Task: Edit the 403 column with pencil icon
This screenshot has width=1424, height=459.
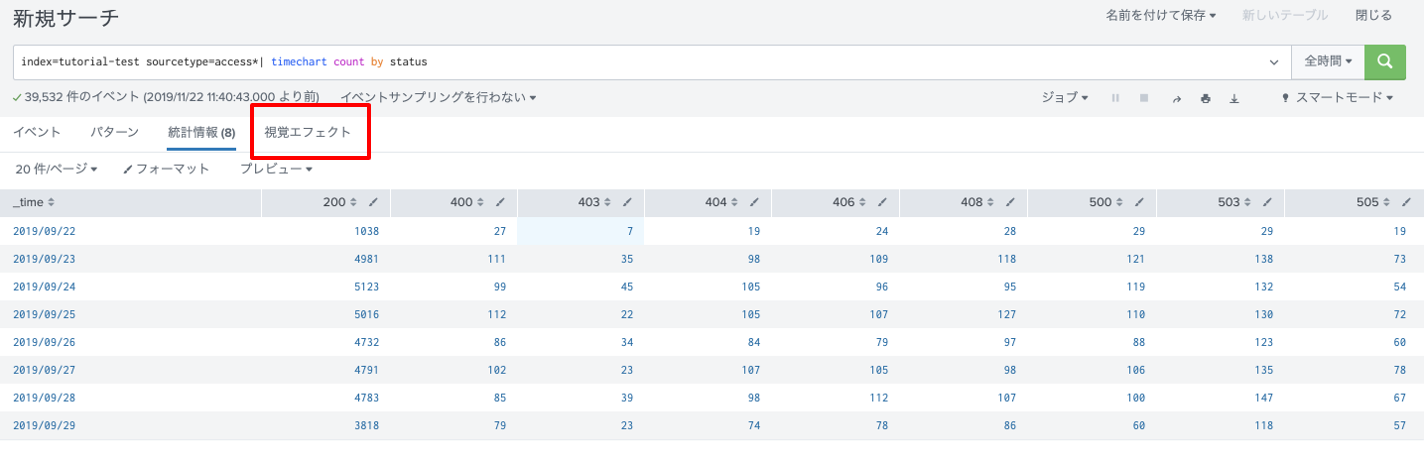Action: [627, 202]
